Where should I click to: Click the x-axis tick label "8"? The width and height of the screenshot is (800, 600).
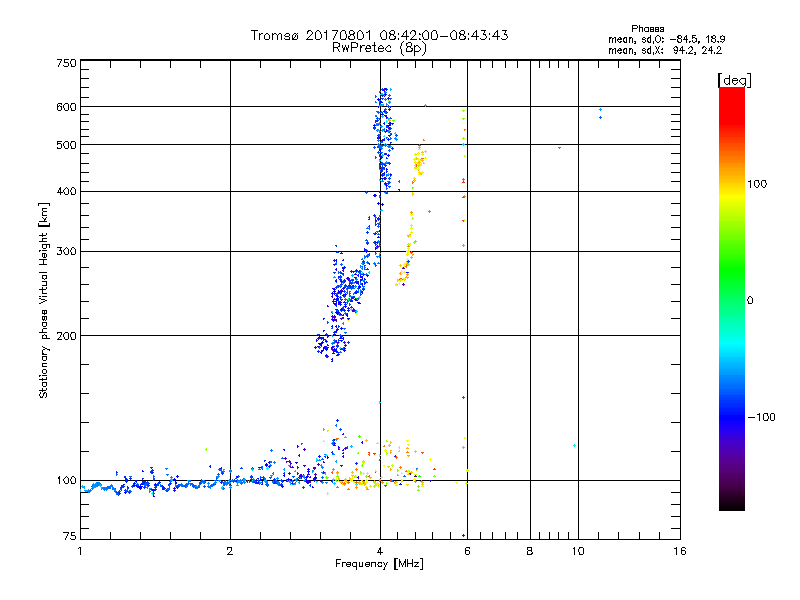point(530,551)
